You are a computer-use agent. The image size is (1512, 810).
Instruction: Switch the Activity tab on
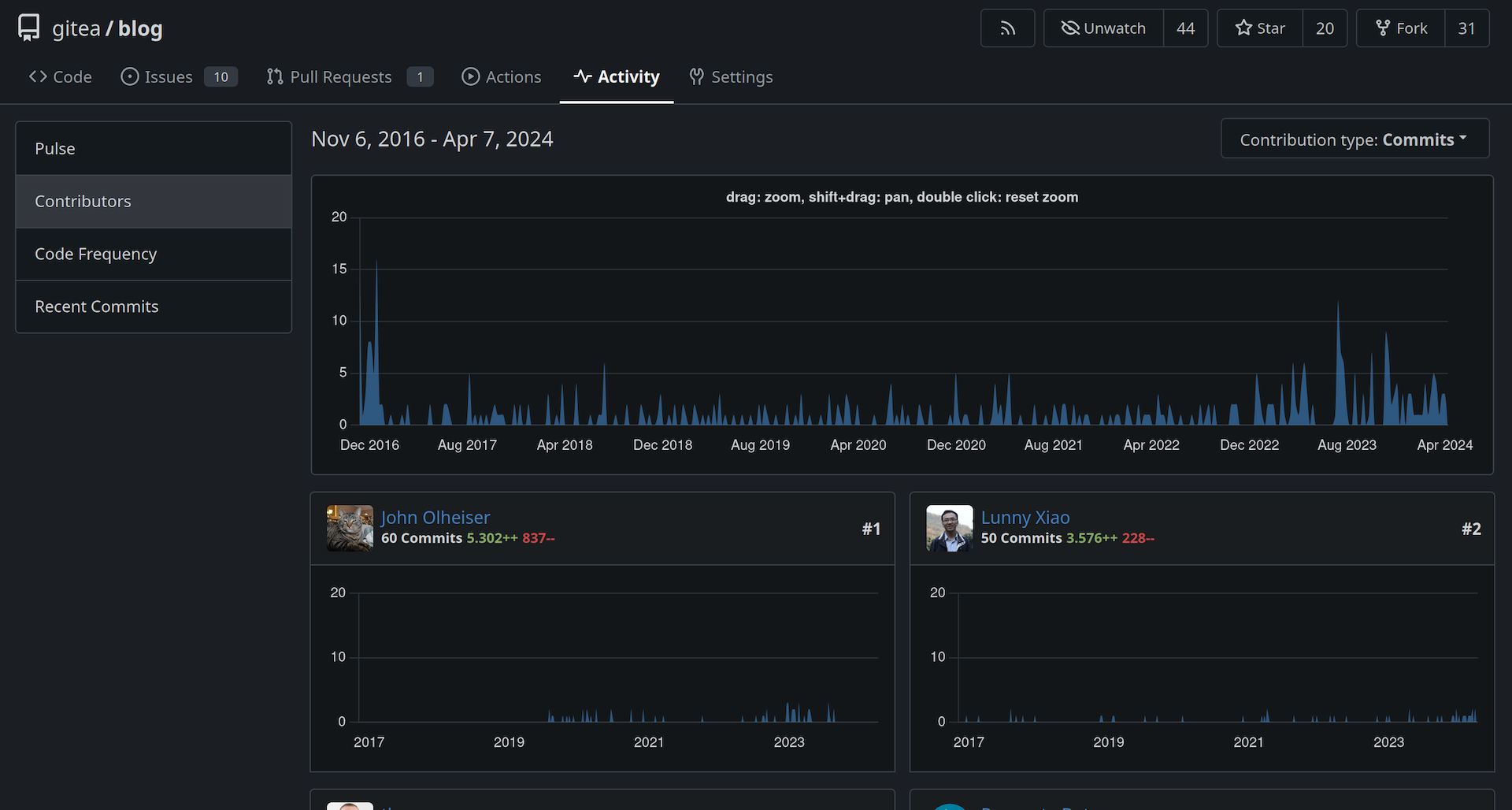[x=617, y=76]
